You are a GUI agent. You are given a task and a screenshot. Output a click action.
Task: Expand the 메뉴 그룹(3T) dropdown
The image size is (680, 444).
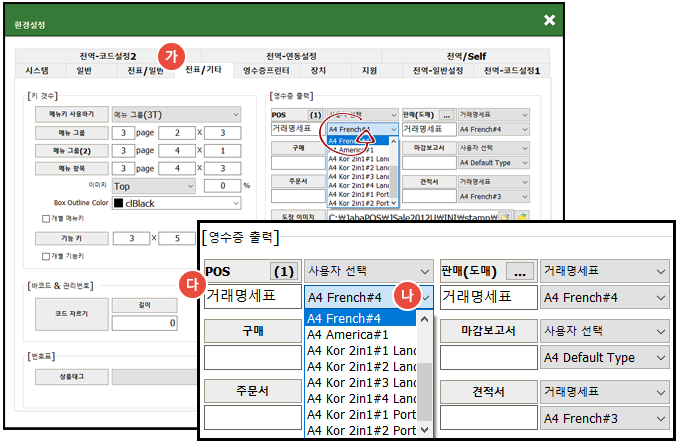click(176, 115)
